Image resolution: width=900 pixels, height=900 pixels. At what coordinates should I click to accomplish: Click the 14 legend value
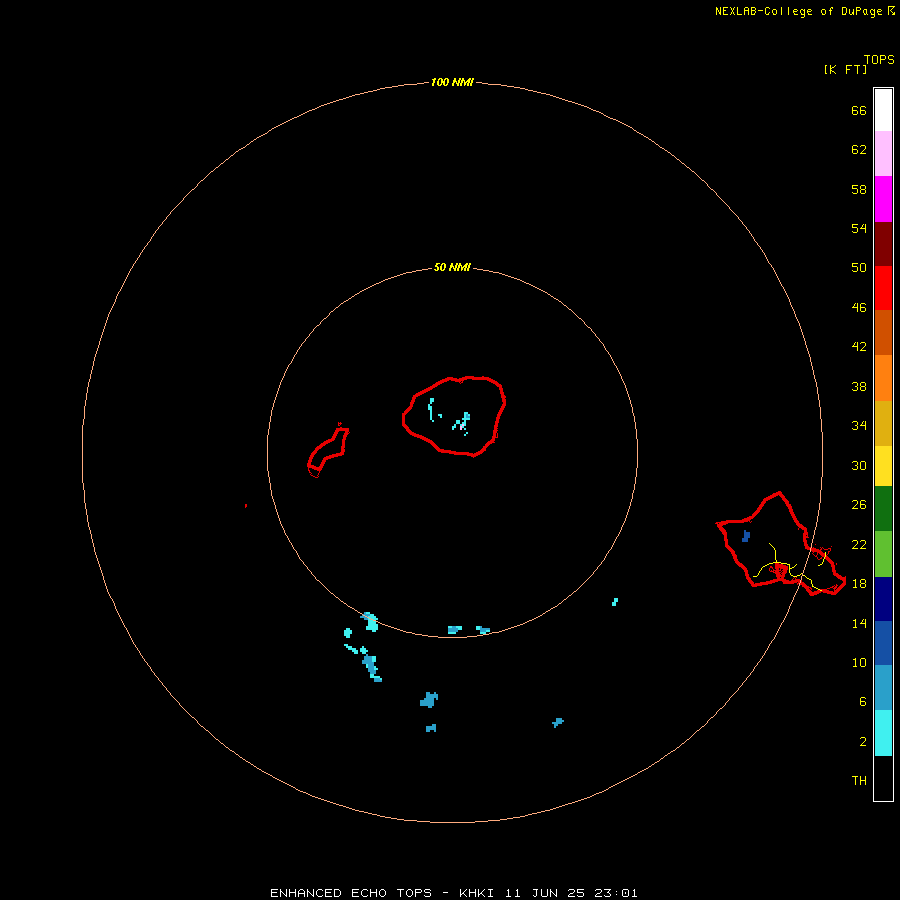click(x=859, y=623)
